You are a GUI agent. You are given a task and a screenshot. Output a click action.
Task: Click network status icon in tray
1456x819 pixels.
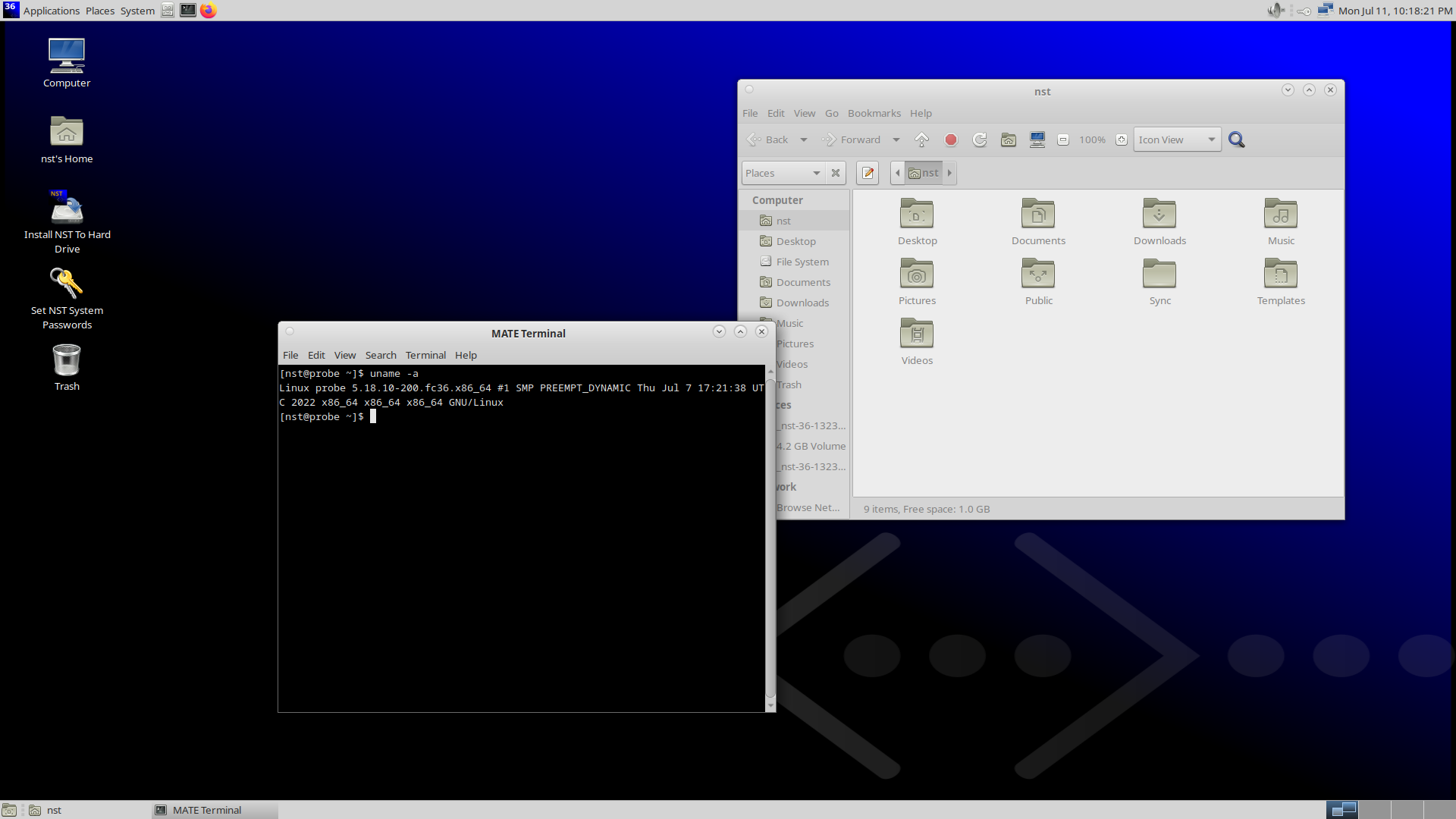(x=1325, y=11)
